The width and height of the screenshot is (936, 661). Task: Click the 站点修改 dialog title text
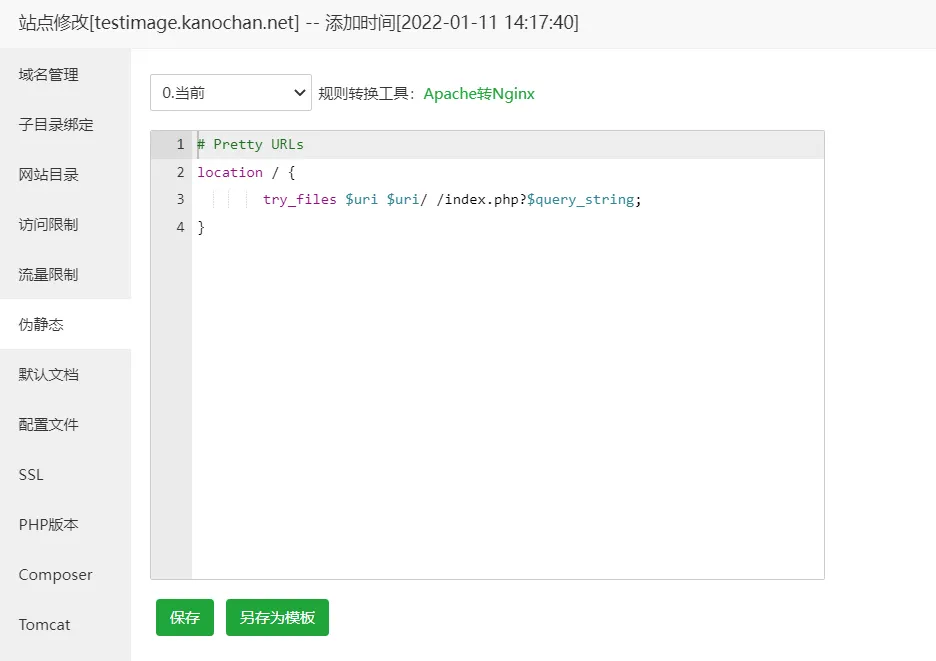point(298,23)
